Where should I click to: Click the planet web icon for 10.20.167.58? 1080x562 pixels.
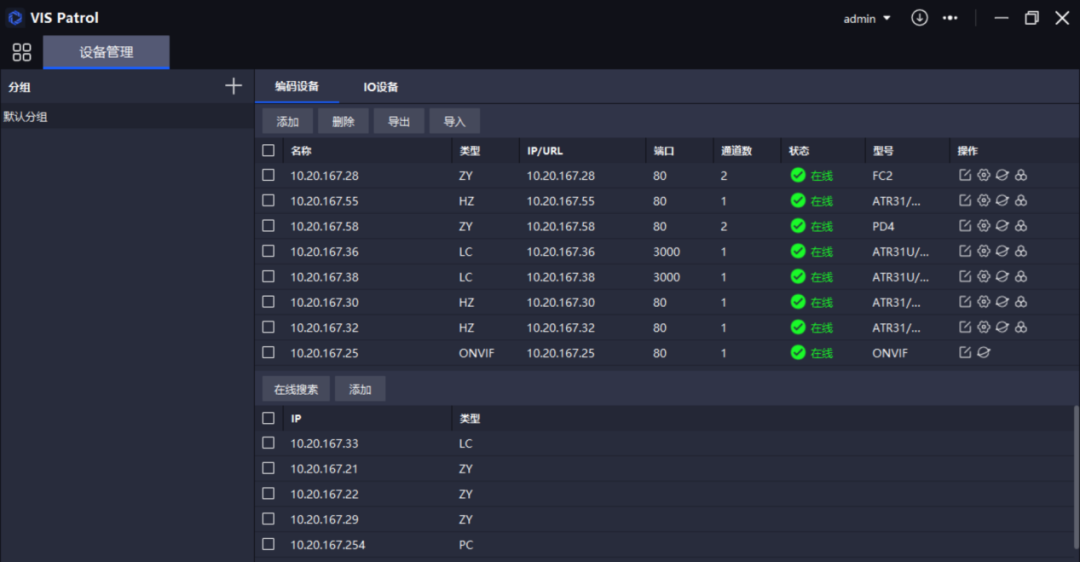pyautogui.click(x=1002, y=226)
